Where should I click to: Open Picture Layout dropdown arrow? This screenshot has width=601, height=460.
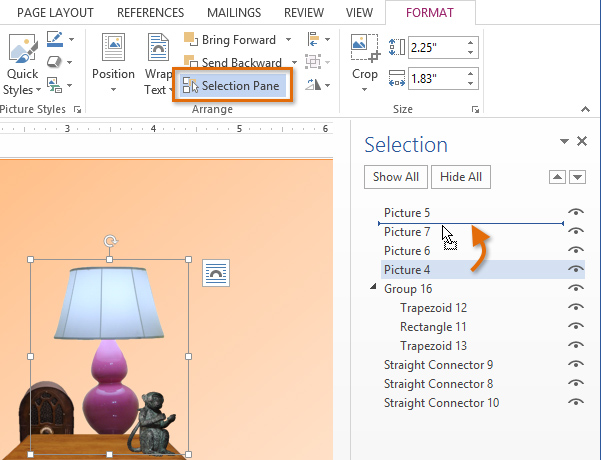pyautogui.click(x=69, y=85)
